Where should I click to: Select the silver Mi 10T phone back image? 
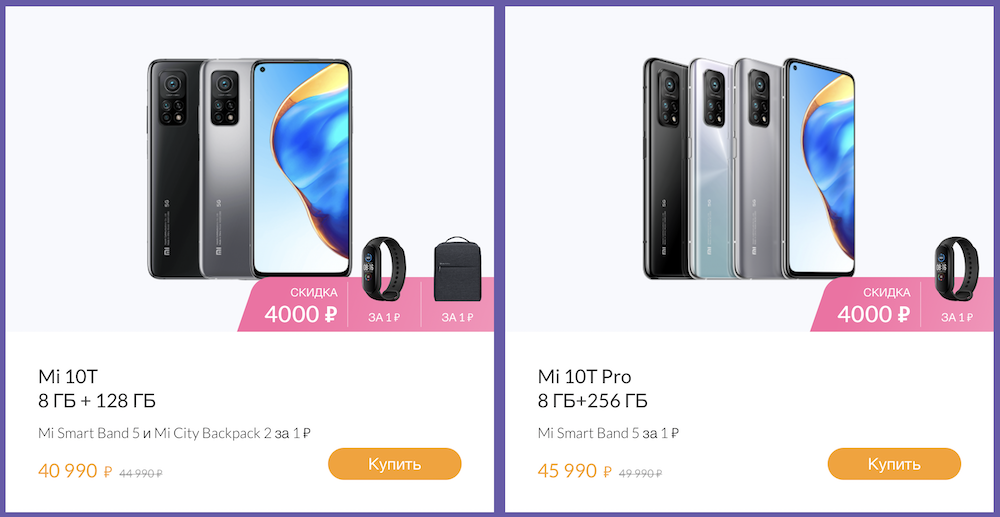(x=226, y=169)
